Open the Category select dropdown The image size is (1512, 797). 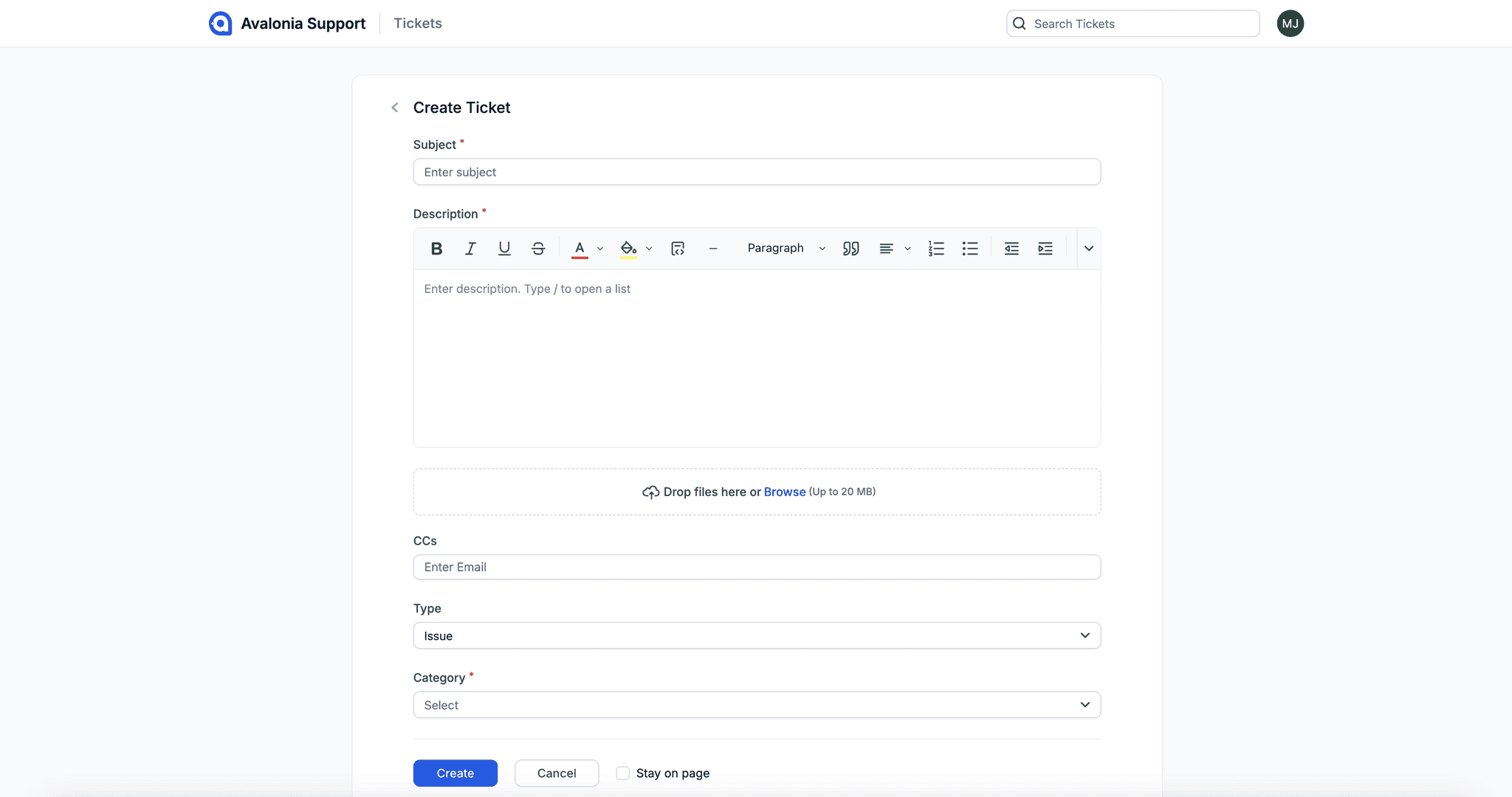coord(756,705)
